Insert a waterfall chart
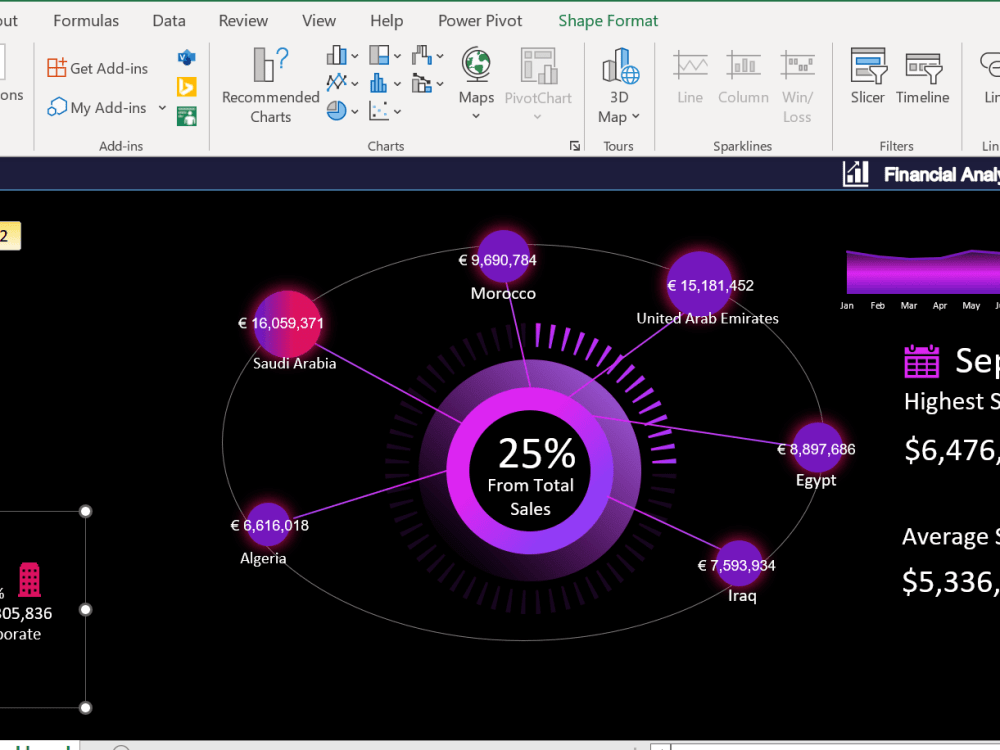Screen dimensions: 1000x750 420,54
